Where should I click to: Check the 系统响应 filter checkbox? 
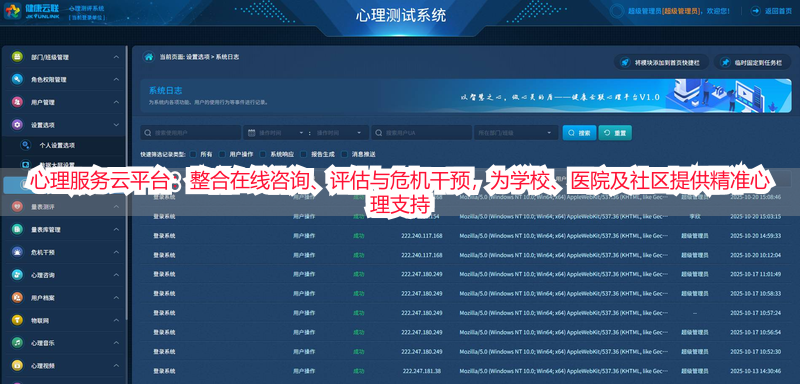(263, 154)
